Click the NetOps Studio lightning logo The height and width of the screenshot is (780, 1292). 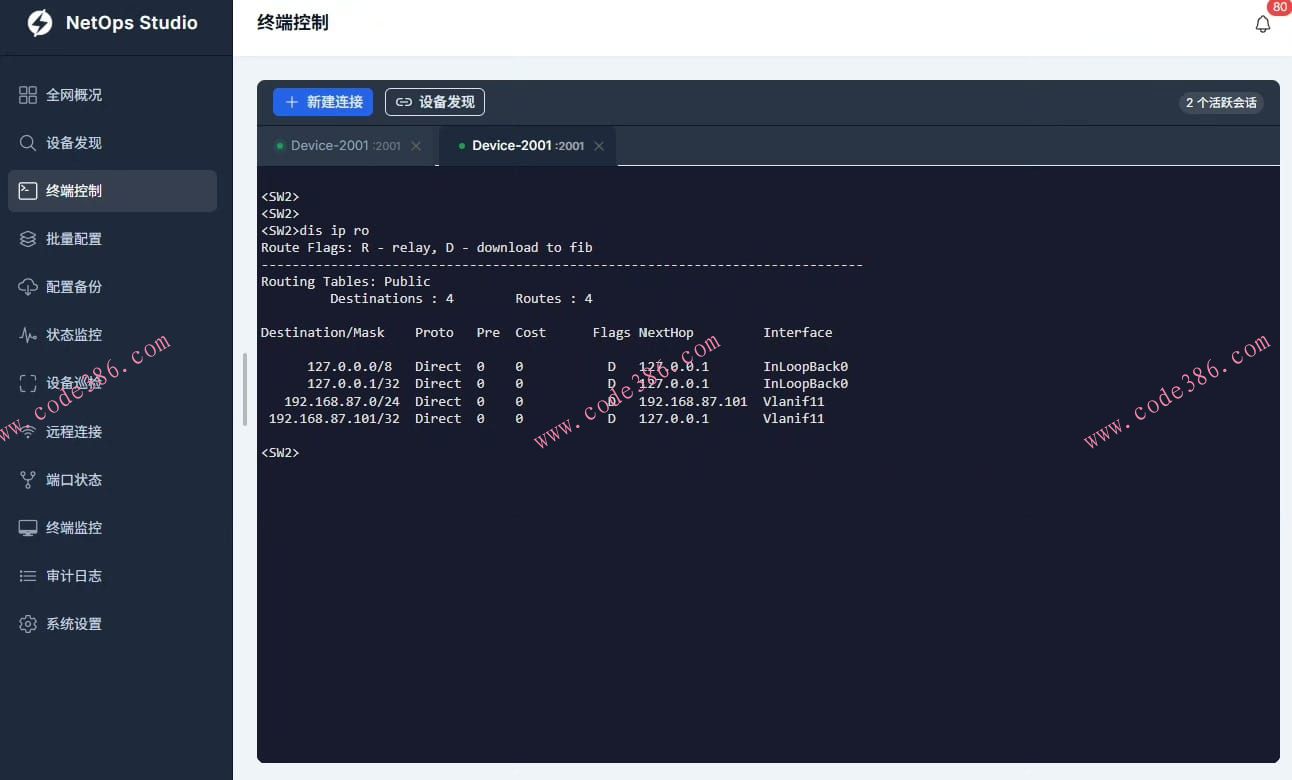point(39,23)
